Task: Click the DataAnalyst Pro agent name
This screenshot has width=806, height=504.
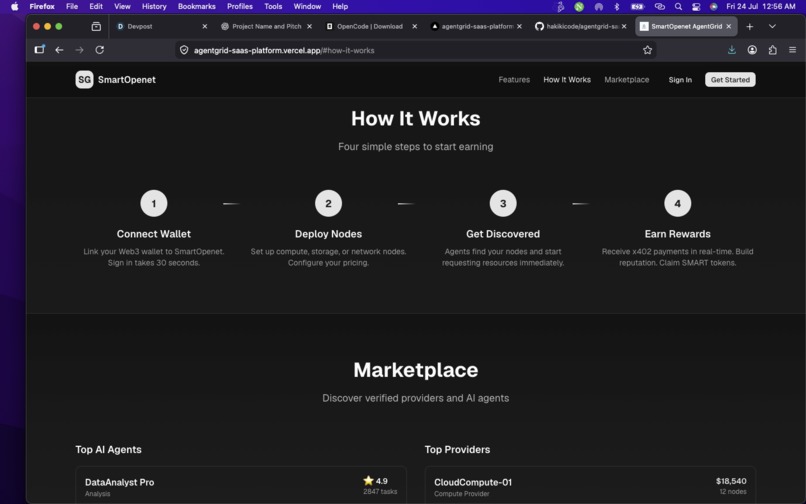Action: click(119, 482)
